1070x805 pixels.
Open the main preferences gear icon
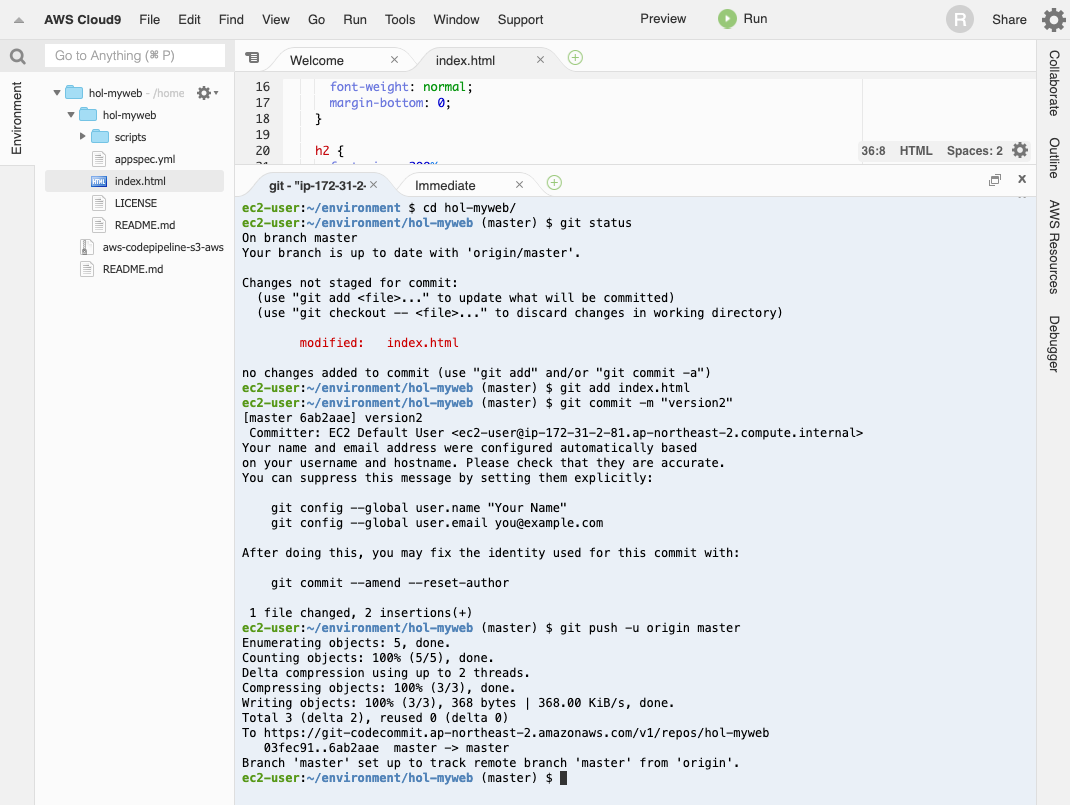(x=1054, y=19)
